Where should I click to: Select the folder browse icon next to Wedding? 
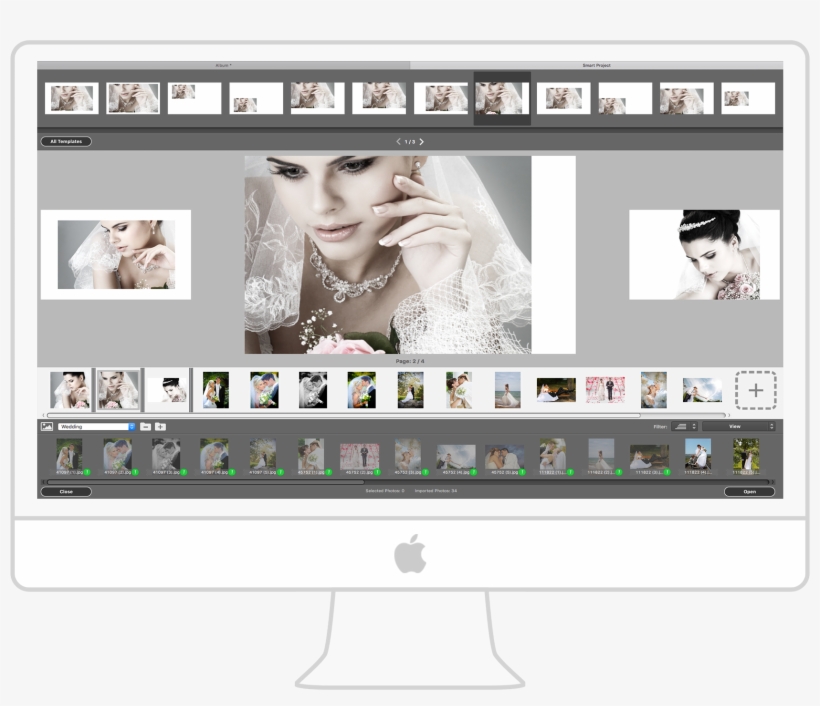click(144, 426)
